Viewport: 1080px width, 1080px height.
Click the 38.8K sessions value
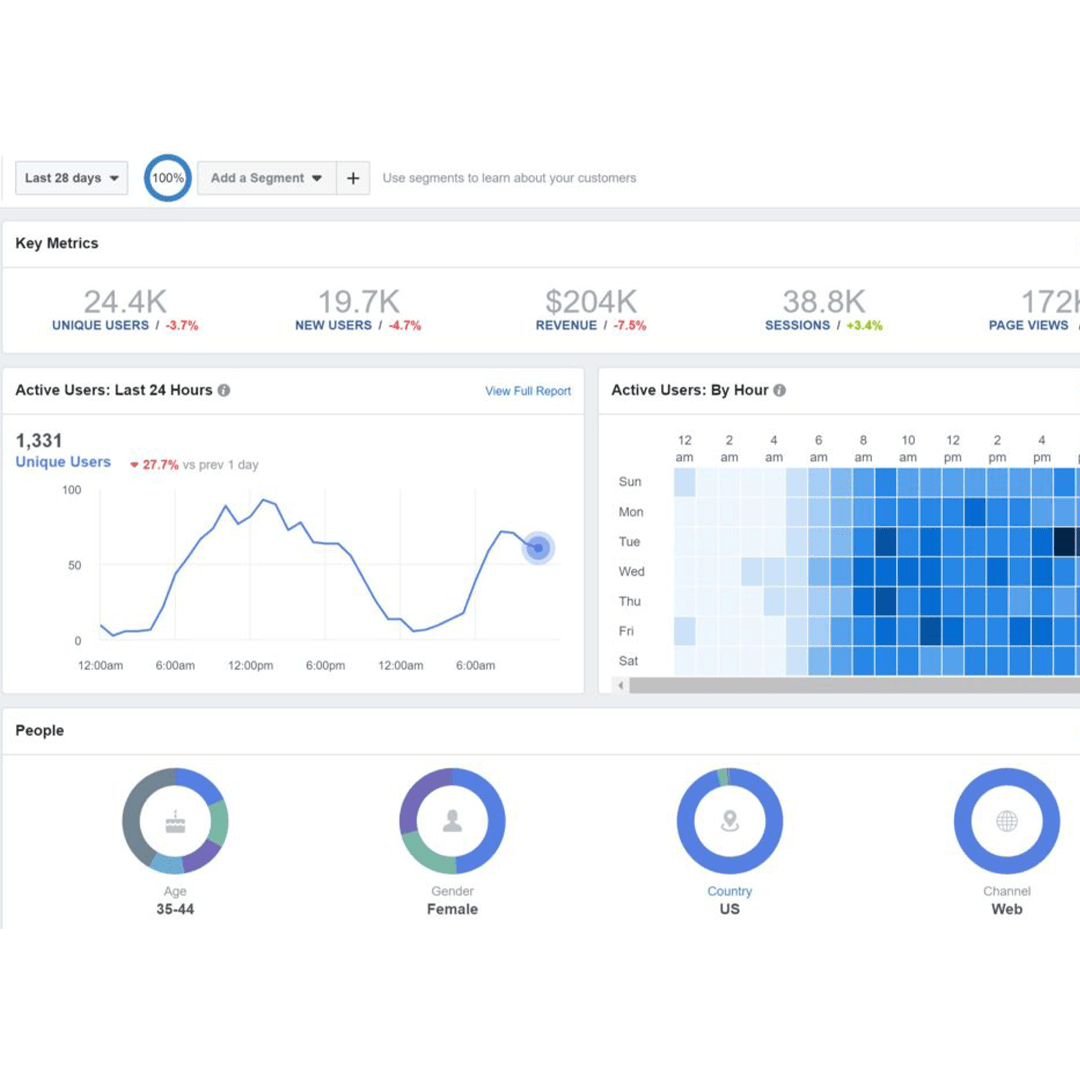(824, 302)
